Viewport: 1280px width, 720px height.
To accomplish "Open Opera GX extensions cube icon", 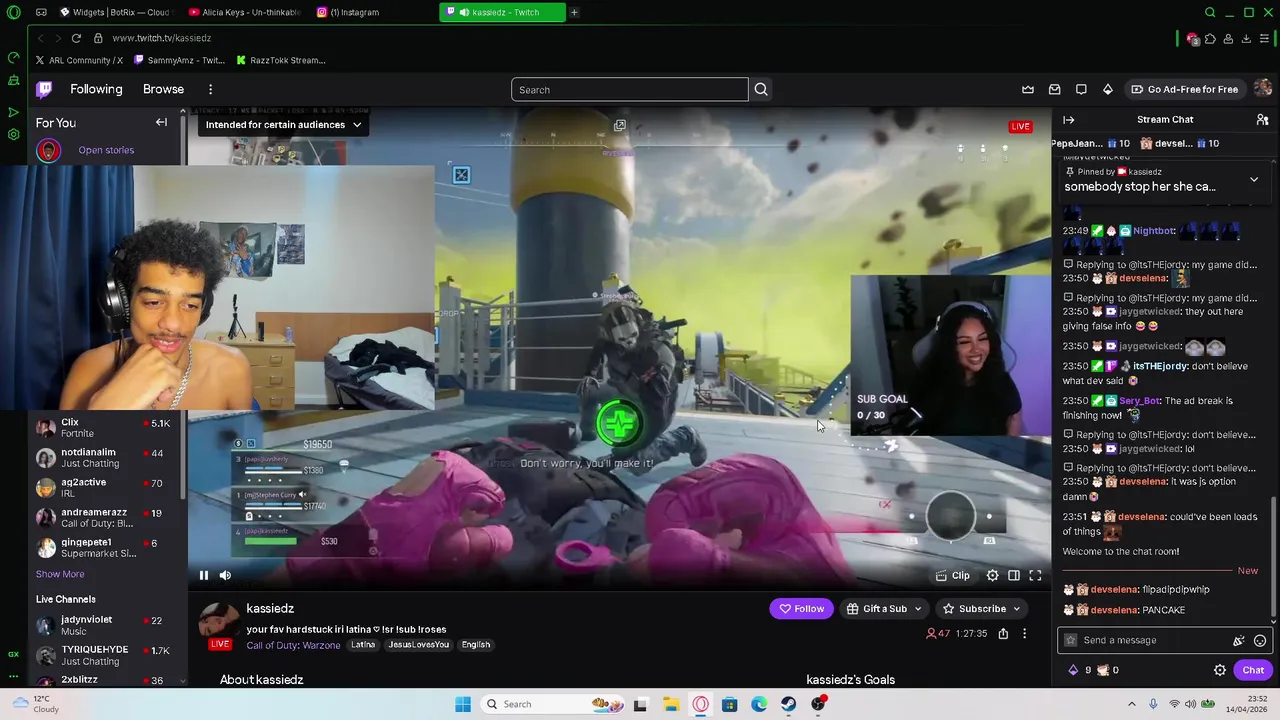I will pyautogui.click(x=1210, y=38).
